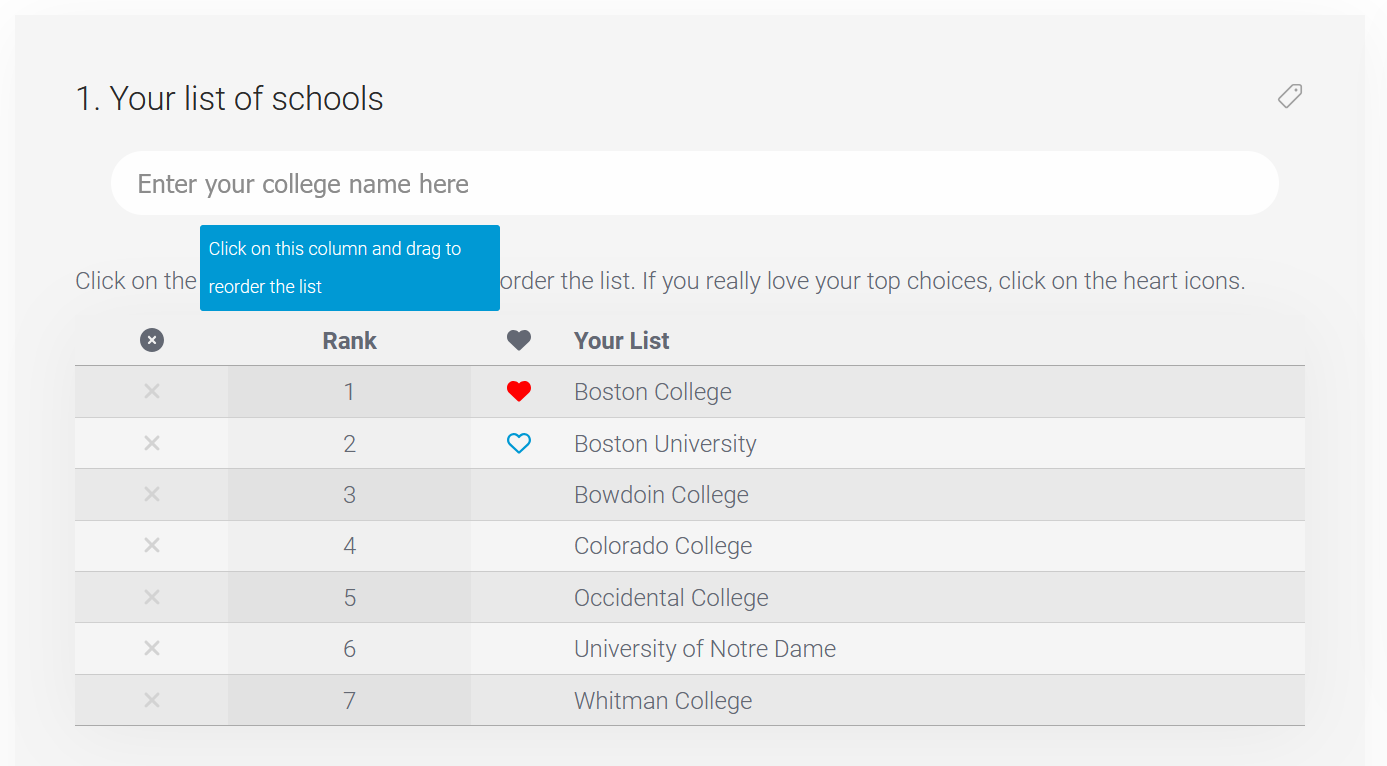Favorite Boston University by clicking its outlined heart

tap(518, 443)
